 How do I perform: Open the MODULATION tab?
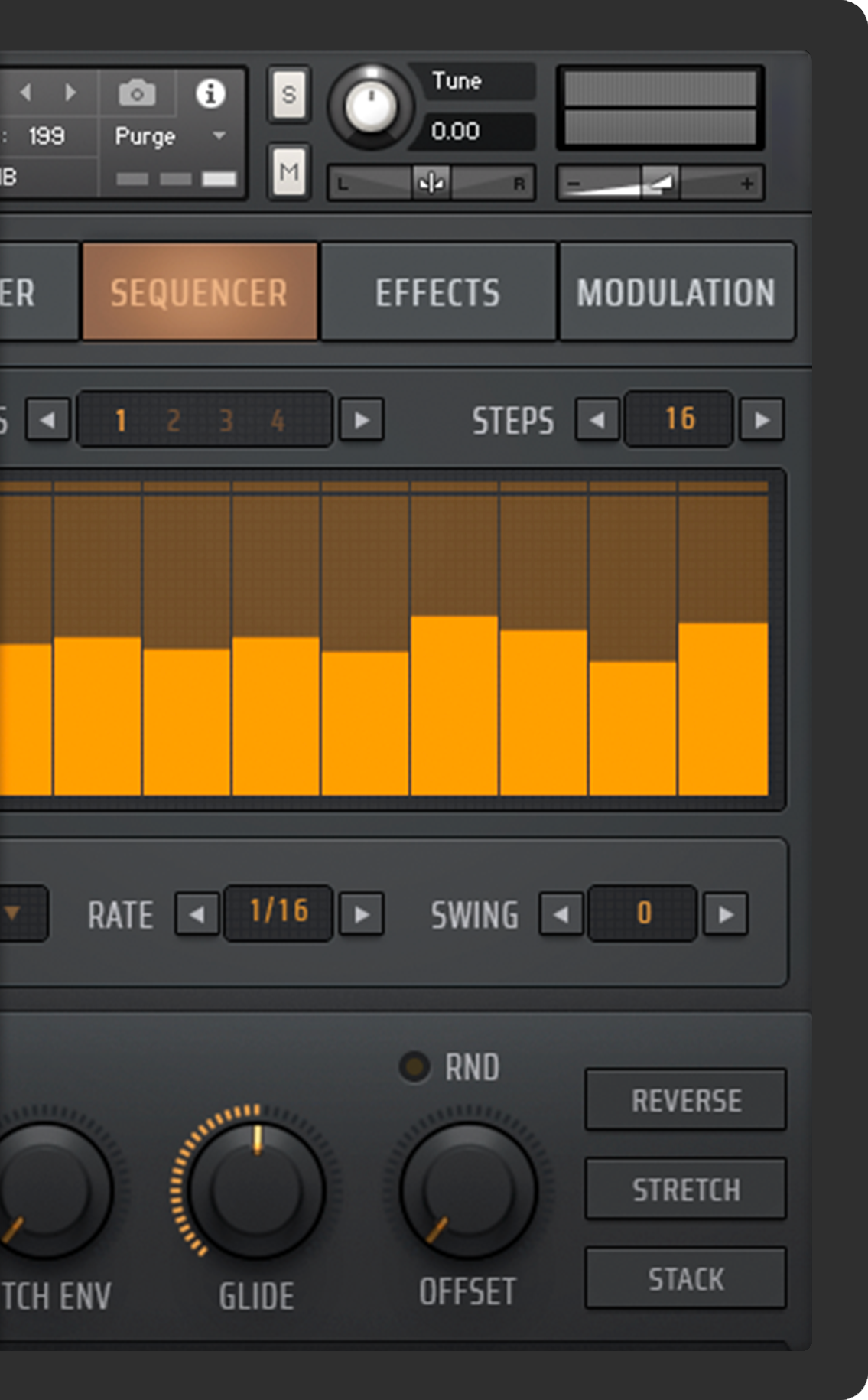(x=676, y=292)
